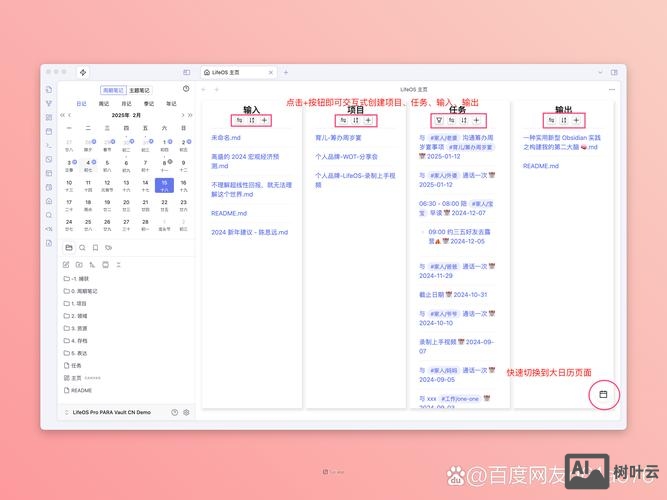Open 2024 新年建议 note link
The image size is (667, 500).
[x=250, y=232]
